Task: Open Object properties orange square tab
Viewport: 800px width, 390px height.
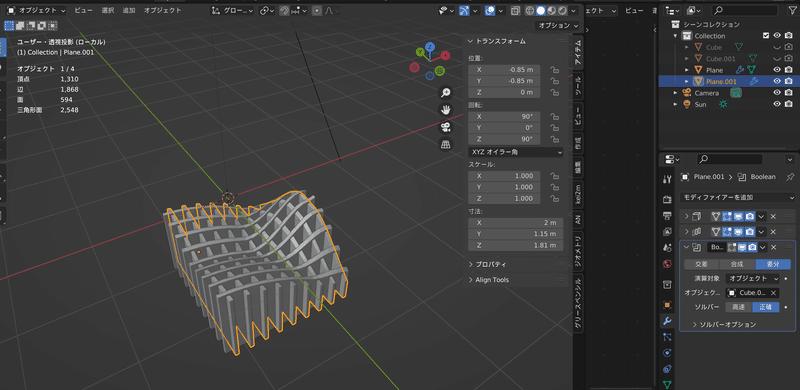Action: coord(667,305)
